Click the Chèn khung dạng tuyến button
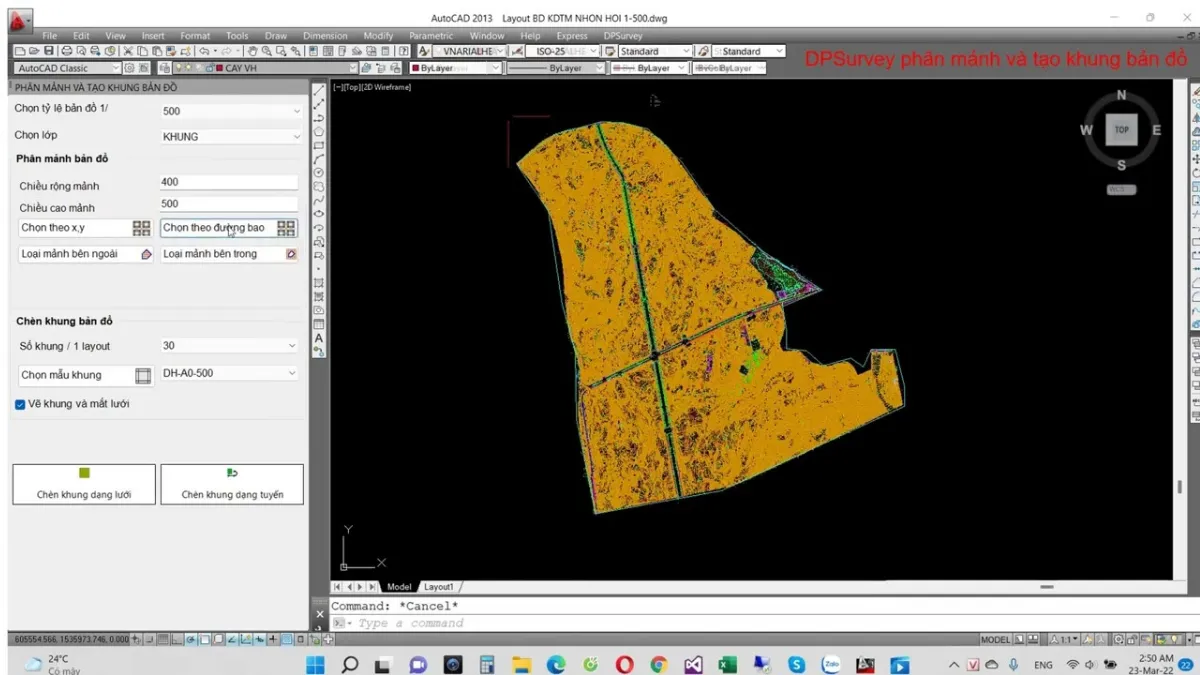1200x675 pixels. pos(232,484)
